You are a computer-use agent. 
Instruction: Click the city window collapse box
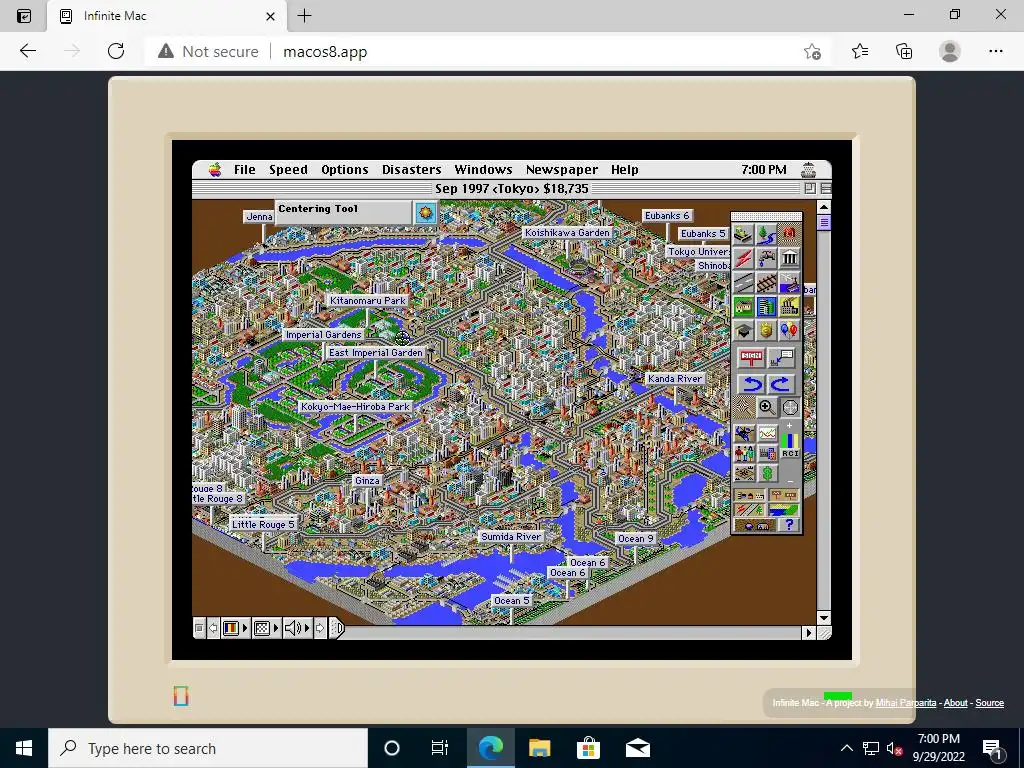coord(825,188)
